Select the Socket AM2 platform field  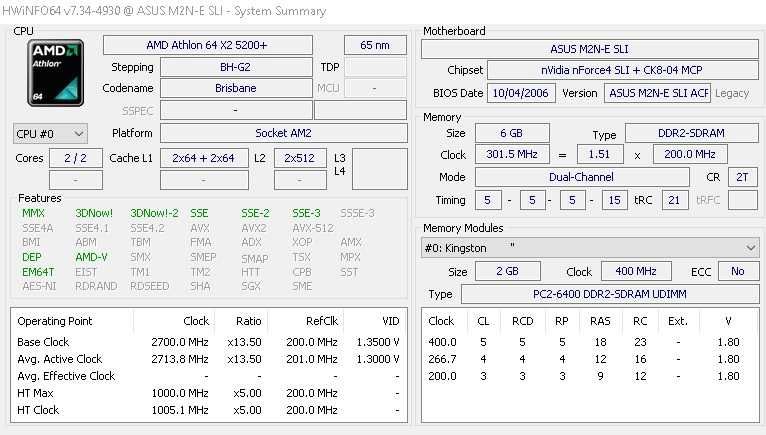[284, 133]
